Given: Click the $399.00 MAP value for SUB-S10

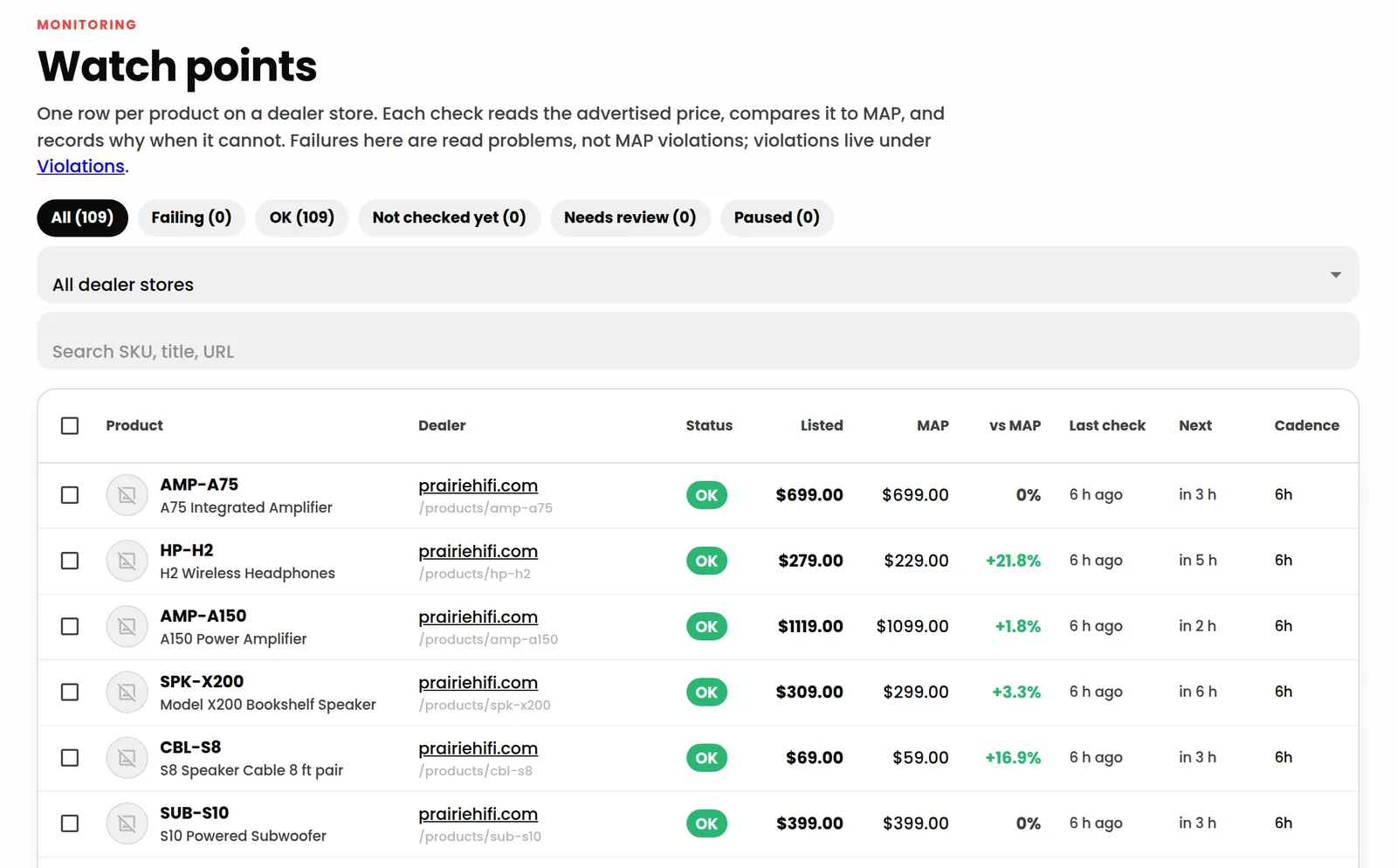Looking at the screenshot, I should (x=915, y=823).
